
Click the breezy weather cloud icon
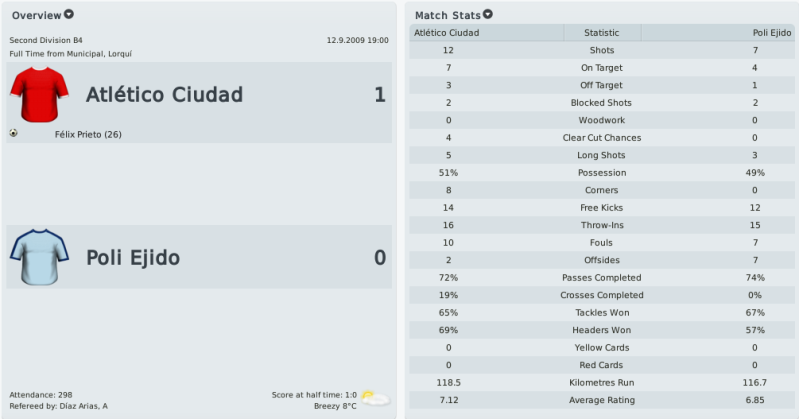click(376, 399)
